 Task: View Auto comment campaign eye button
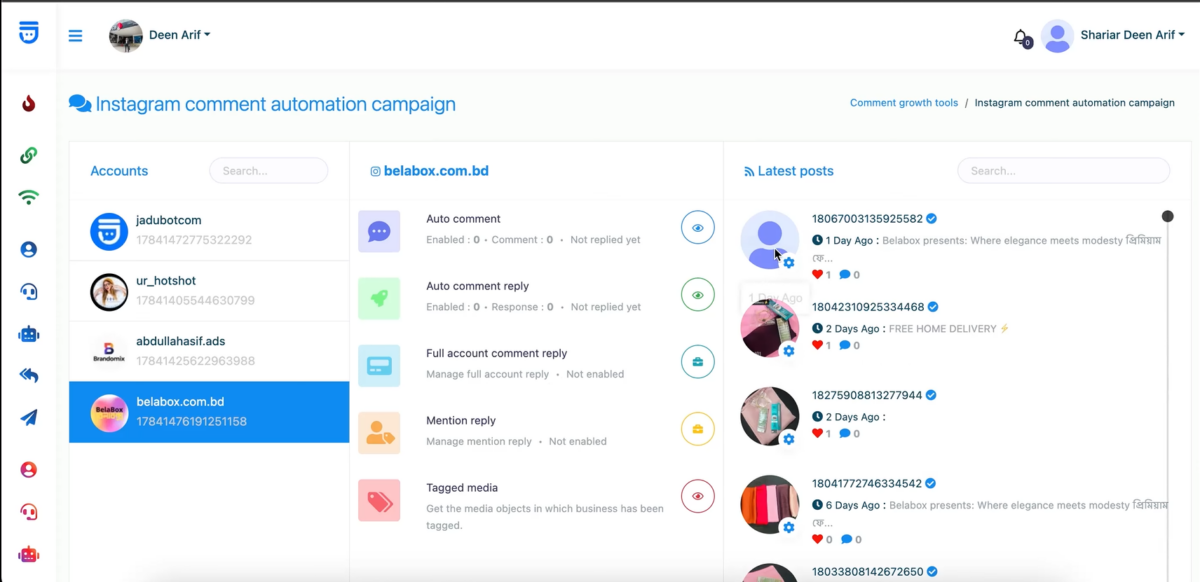pyautogui.click(x=698, y=228)
